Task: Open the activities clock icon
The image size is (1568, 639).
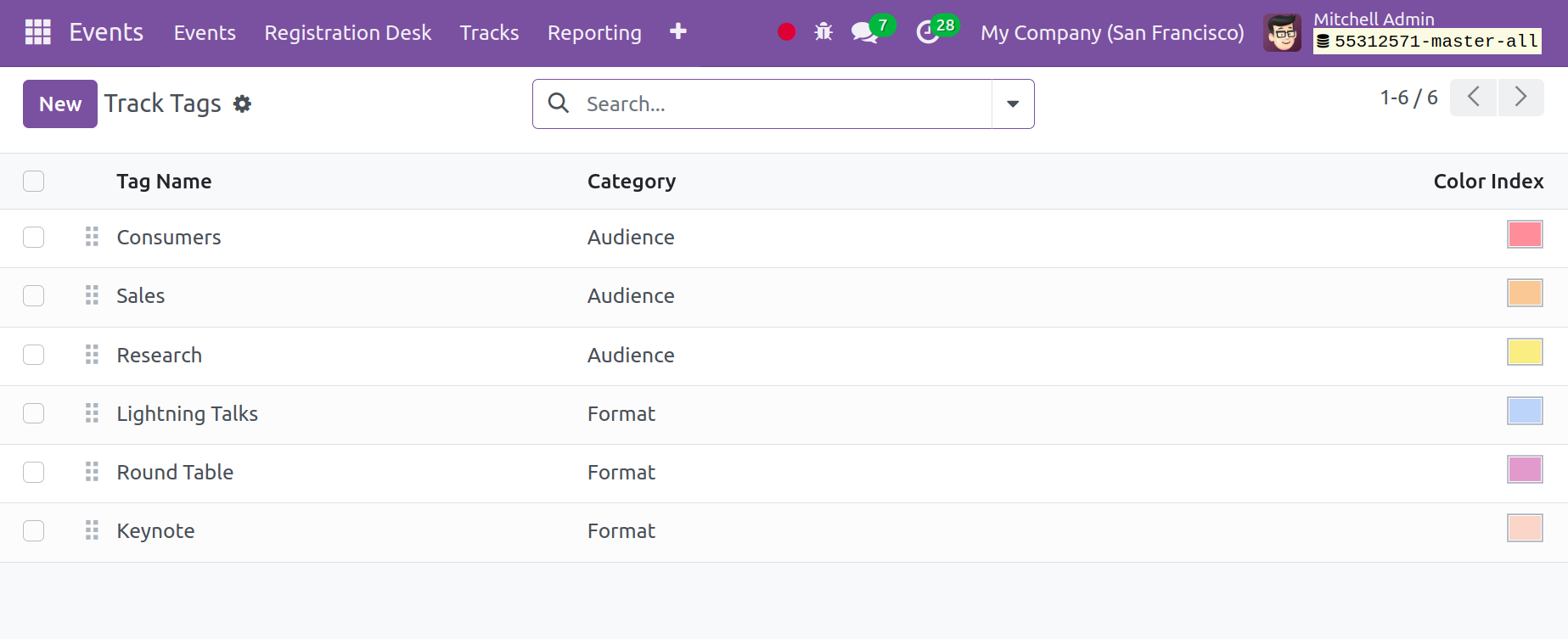Action: [x=927, y=32]
